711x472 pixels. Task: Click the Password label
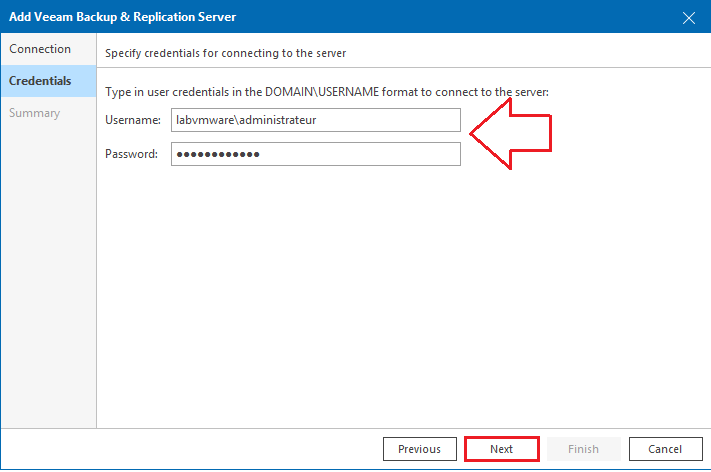click(x=131, y=154)
